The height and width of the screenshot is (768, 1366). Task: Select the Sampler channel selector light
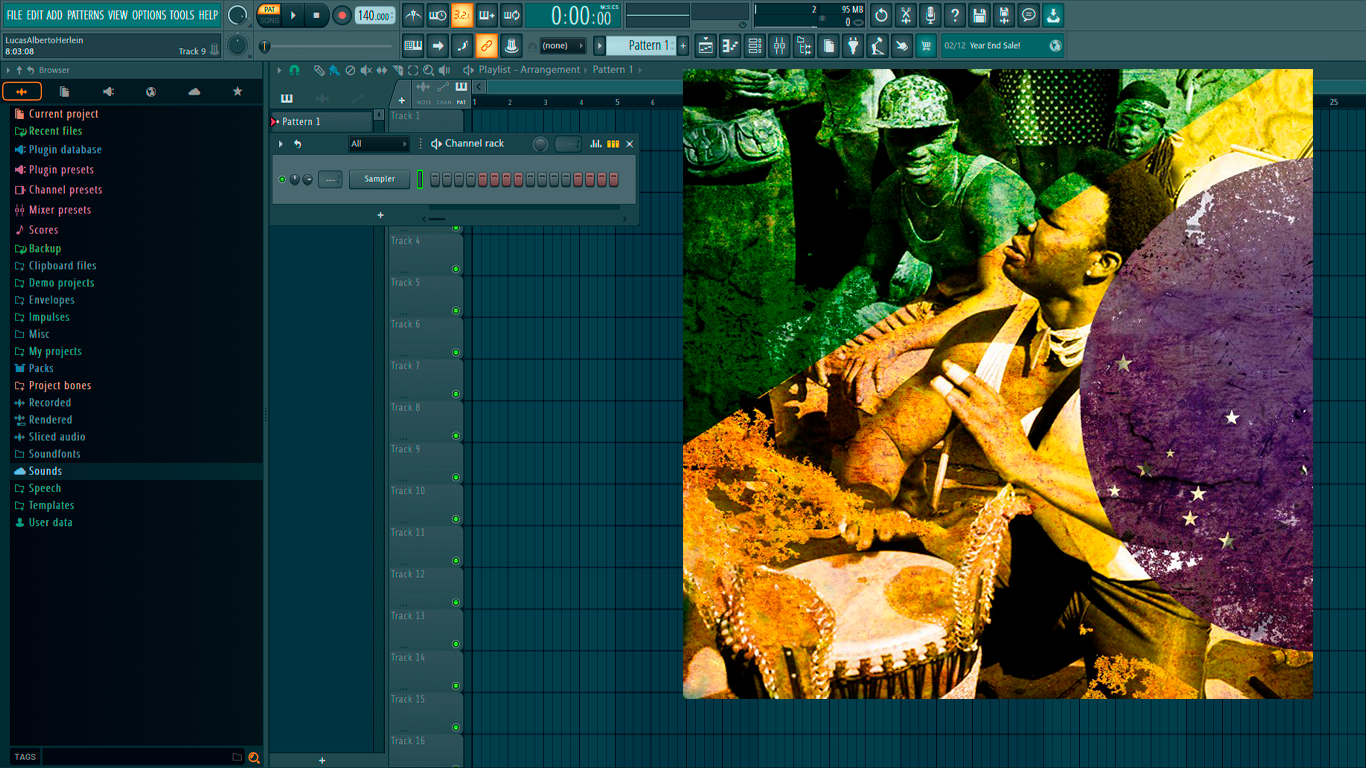(420, 179)
